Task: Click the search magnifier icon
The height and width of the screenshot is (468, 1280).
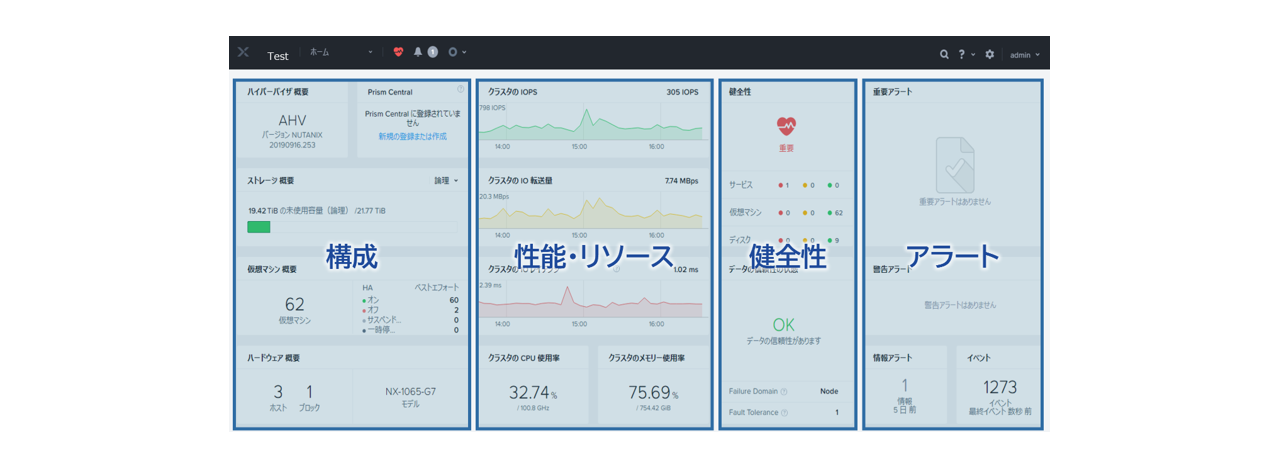Action: click(x=944, y=54)
